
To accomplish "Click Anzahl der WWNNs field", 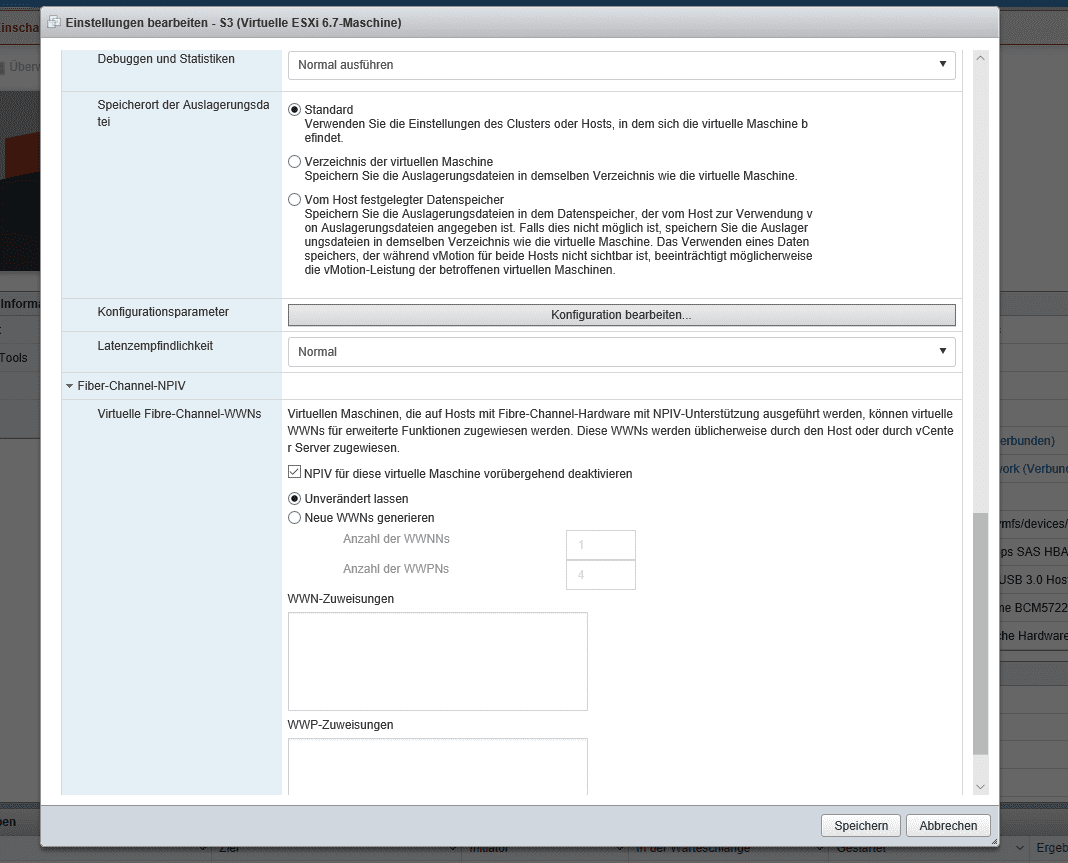I will pos(601,545).
